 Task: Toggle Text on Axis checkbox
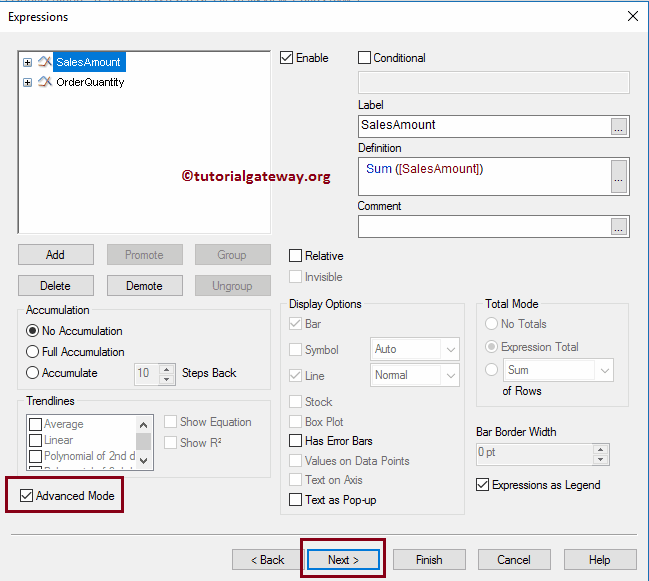(296, 480)
